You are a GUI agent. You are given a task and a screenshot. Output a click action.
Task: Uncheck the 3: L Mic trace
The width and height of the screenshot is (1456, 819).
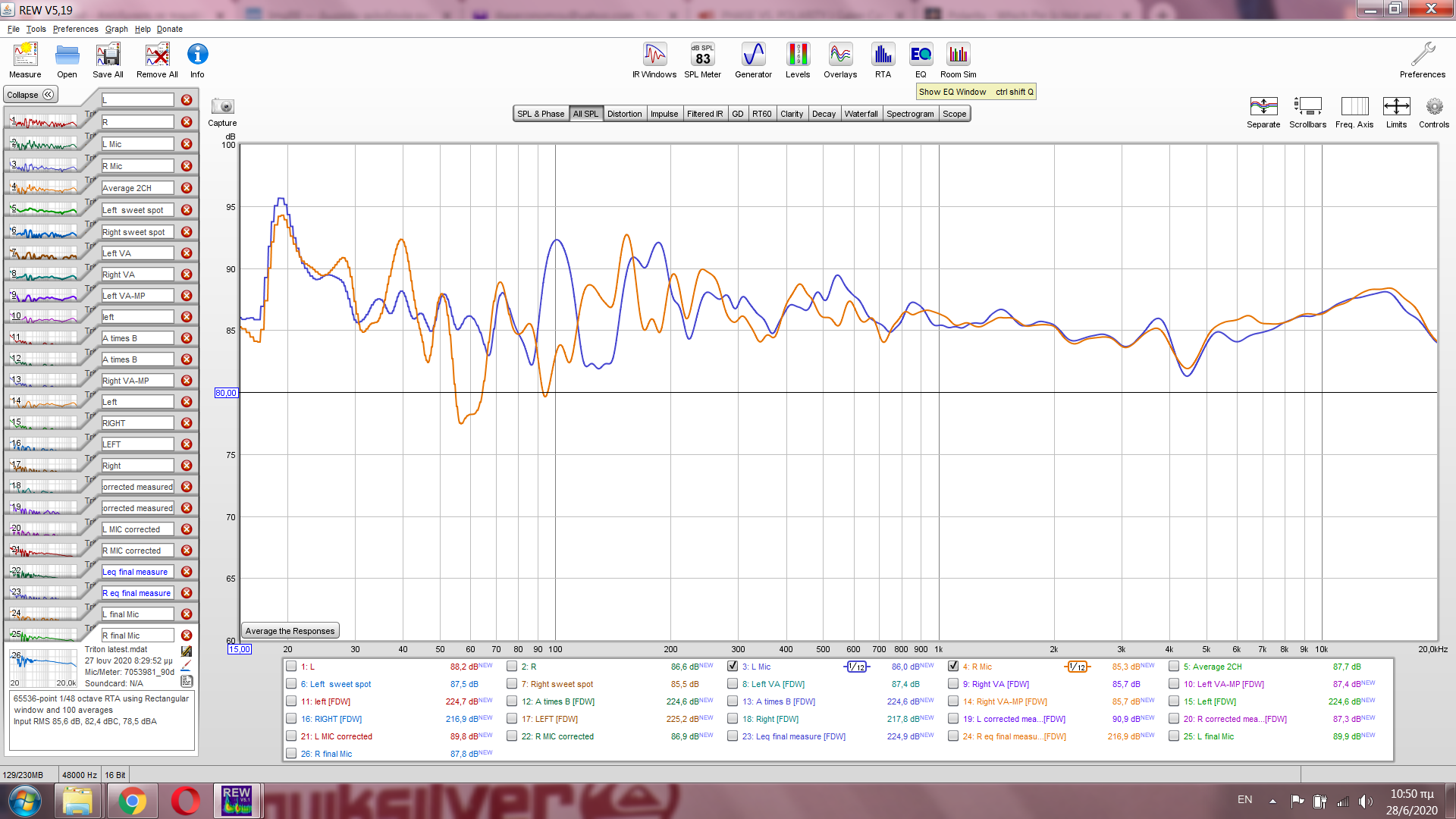(x=733, y=666)
